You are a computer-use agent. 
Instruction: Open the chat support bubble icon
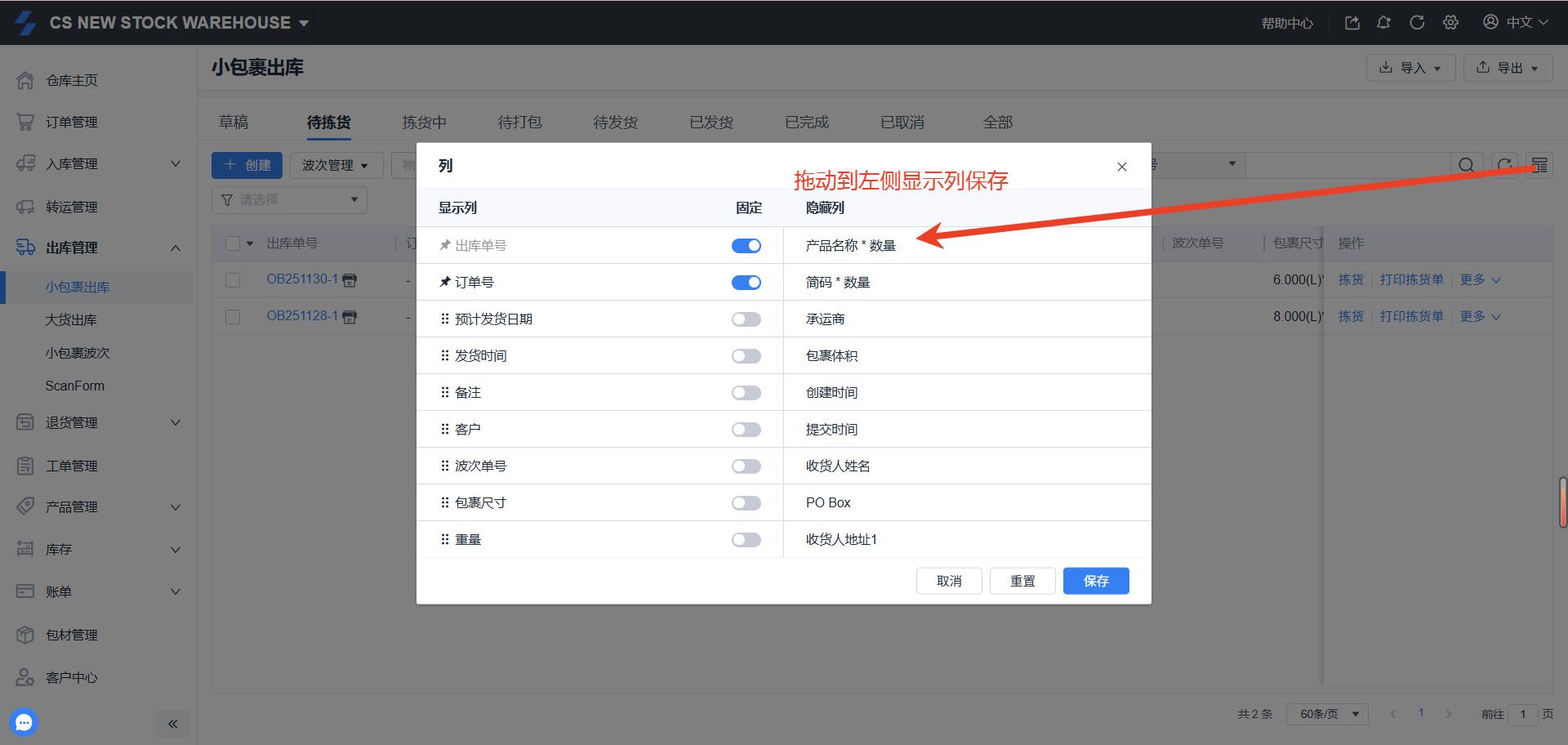coord(24,722)
